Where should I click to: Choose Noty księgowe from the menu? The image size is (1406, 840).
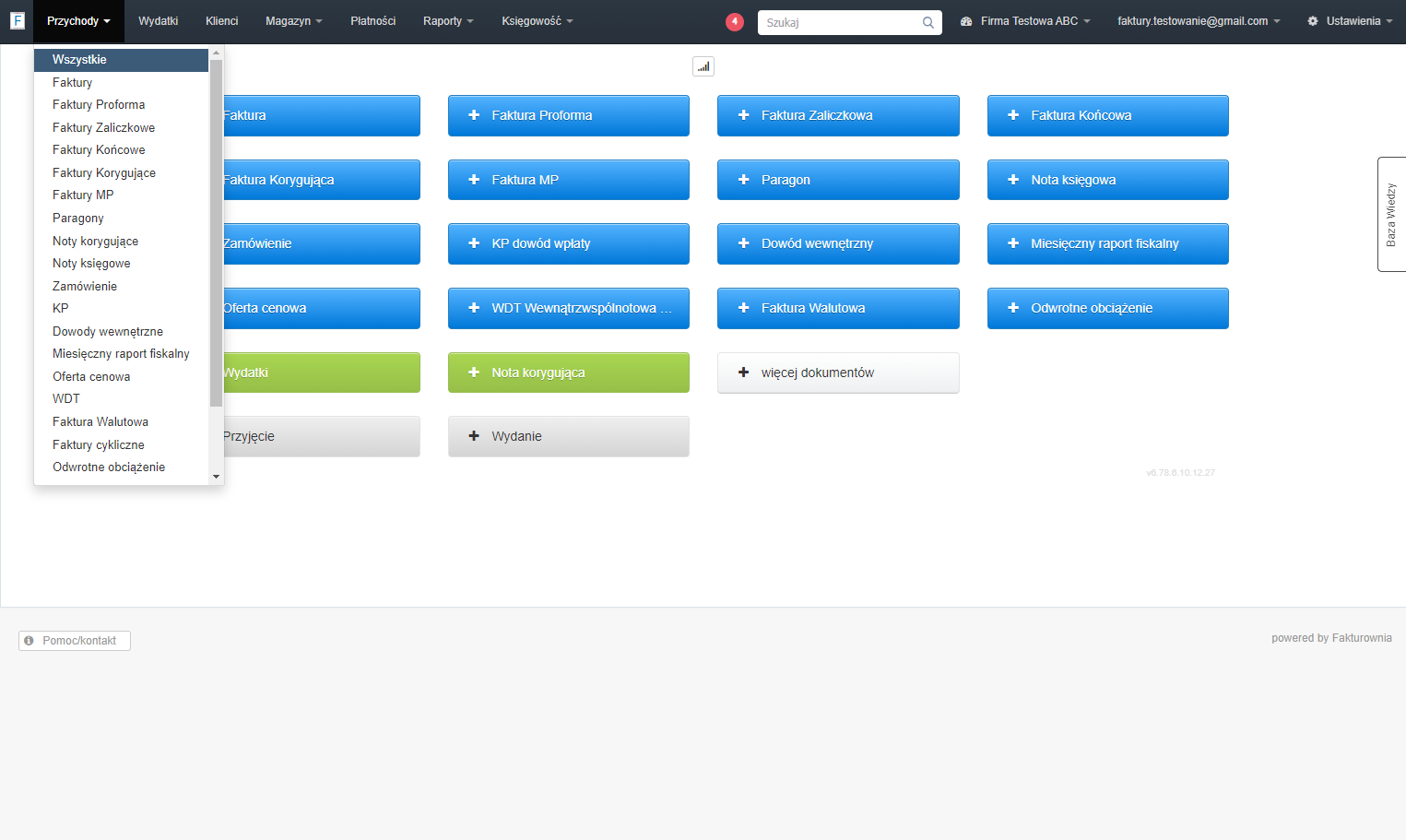[121, 264]
